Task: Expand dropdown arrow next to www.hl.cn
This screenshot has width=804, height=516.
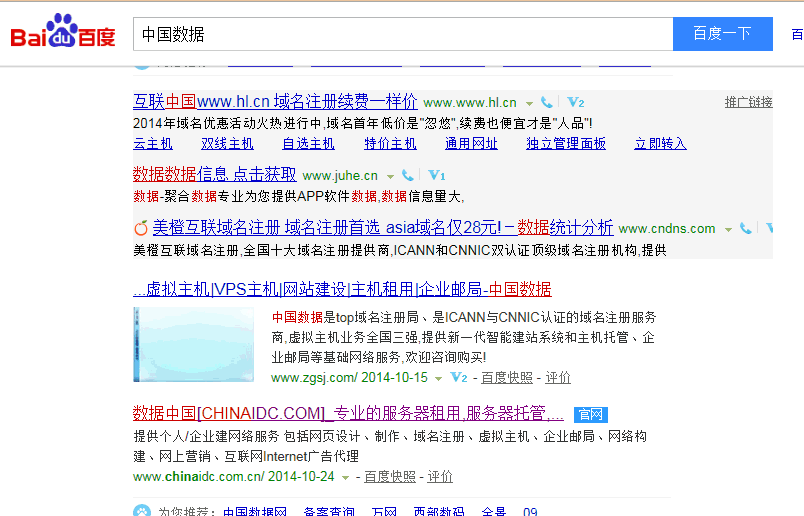Action: click(x=530, y=104)
